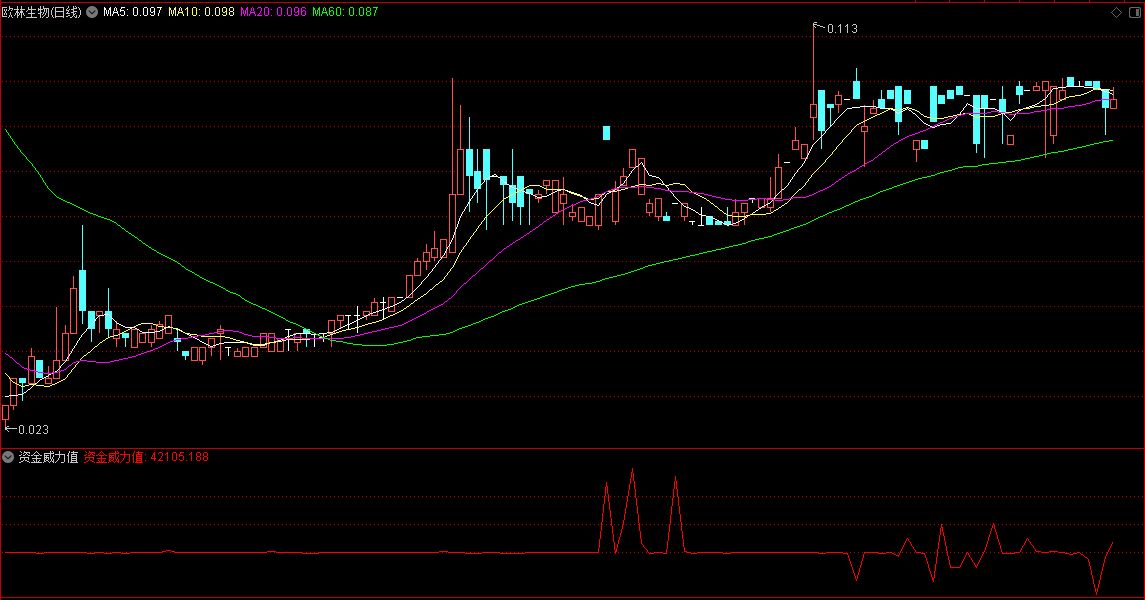Click the MA20: 0.096 indicator label
This screenshot has height=600, width=1145.
pyautogui.click(x=273, y=12)
